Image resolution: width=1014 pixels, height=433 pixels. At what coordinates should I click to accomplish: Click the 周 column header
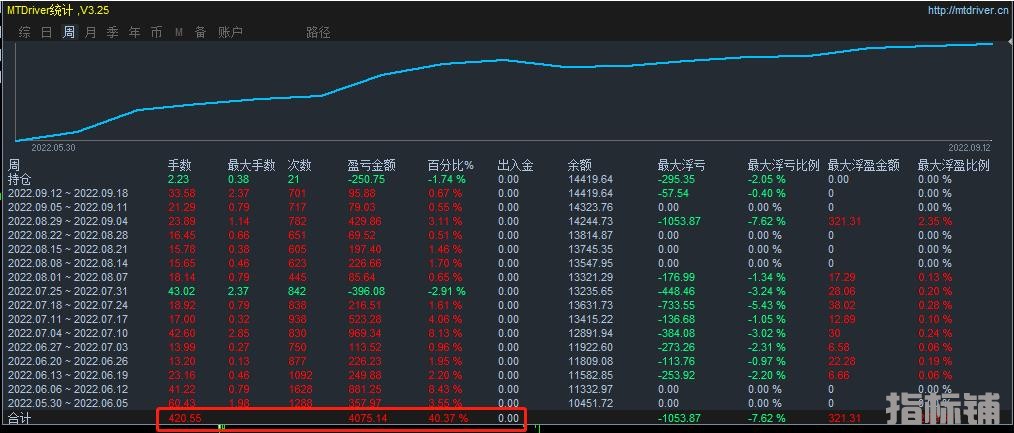[x=14, y=165]
